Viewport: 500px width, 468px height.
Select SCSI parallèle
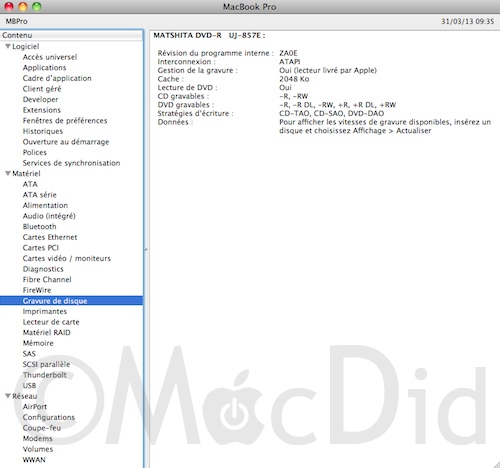[x=46, y=364]
